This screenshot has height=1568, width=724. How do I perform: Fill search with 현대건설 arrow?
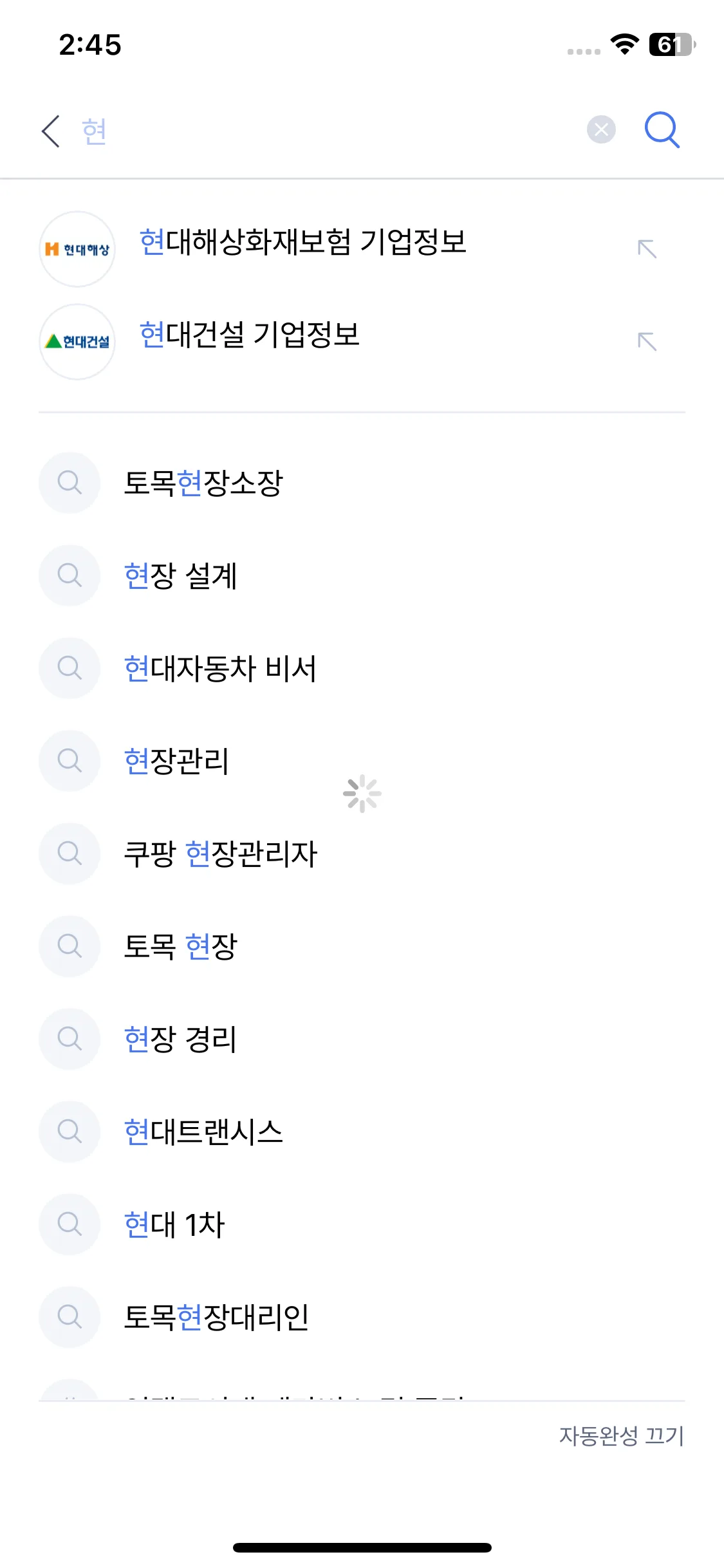[x=647, y=342]
